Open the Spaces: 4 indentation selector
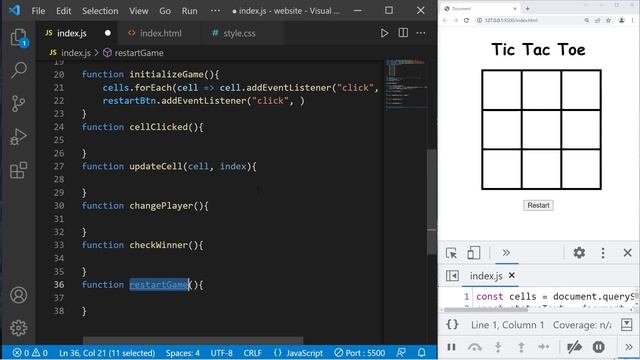Screen dimensions: 640x360 (182, 353)
